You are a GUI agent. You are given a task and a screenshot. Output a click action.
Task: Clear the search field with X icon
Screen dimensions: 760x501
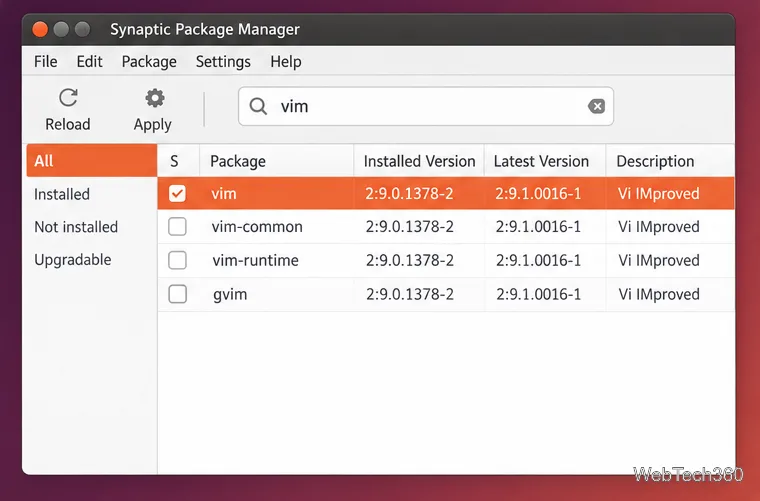tap(596, 106)
